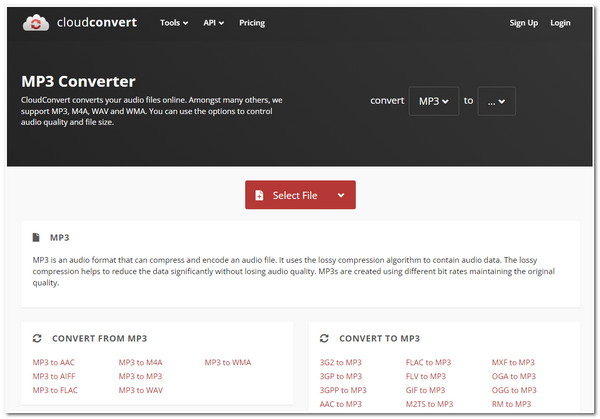This screenshot has width=600, height=419.
Task: Click the MP3 Converter page heading
Action: tap(78, 82)
